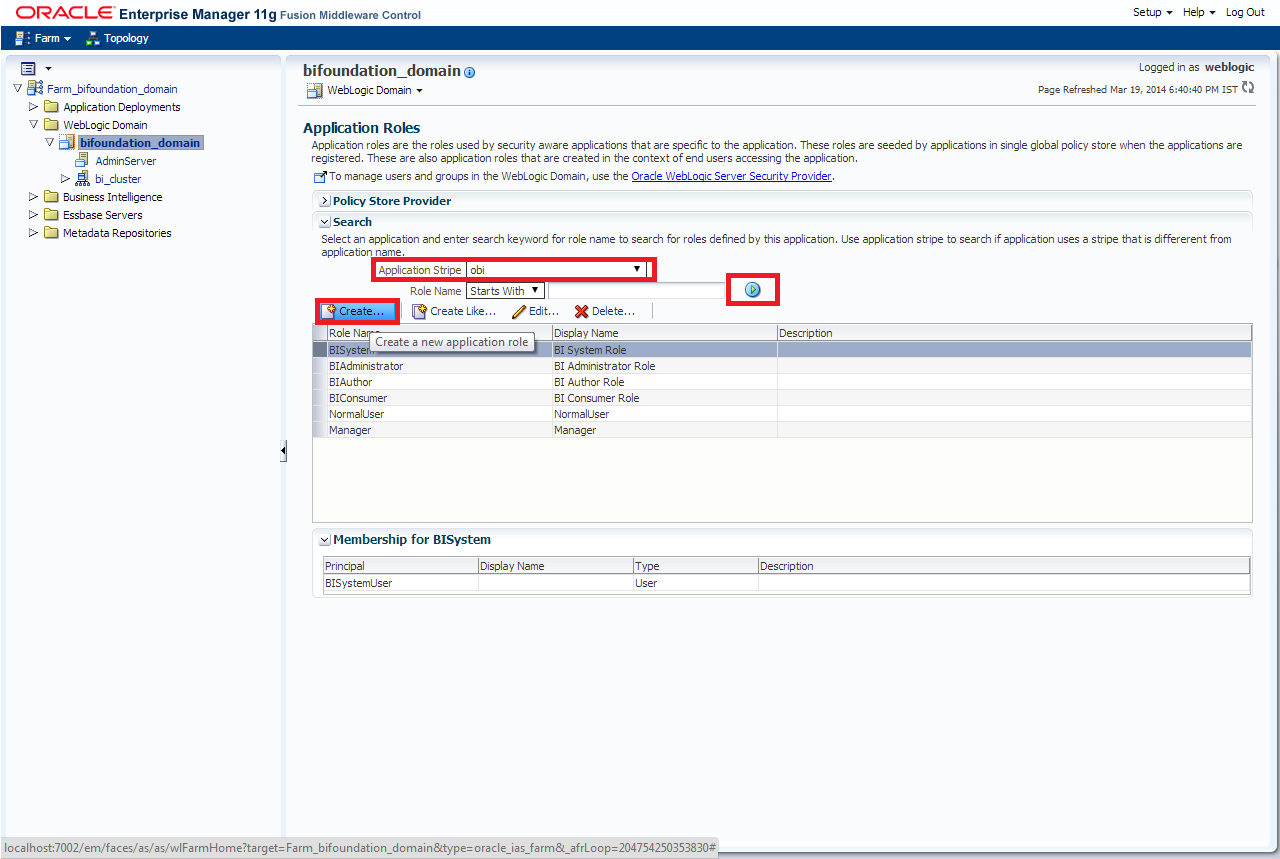Collapse the Membership for BISystem section

(325, 540)
